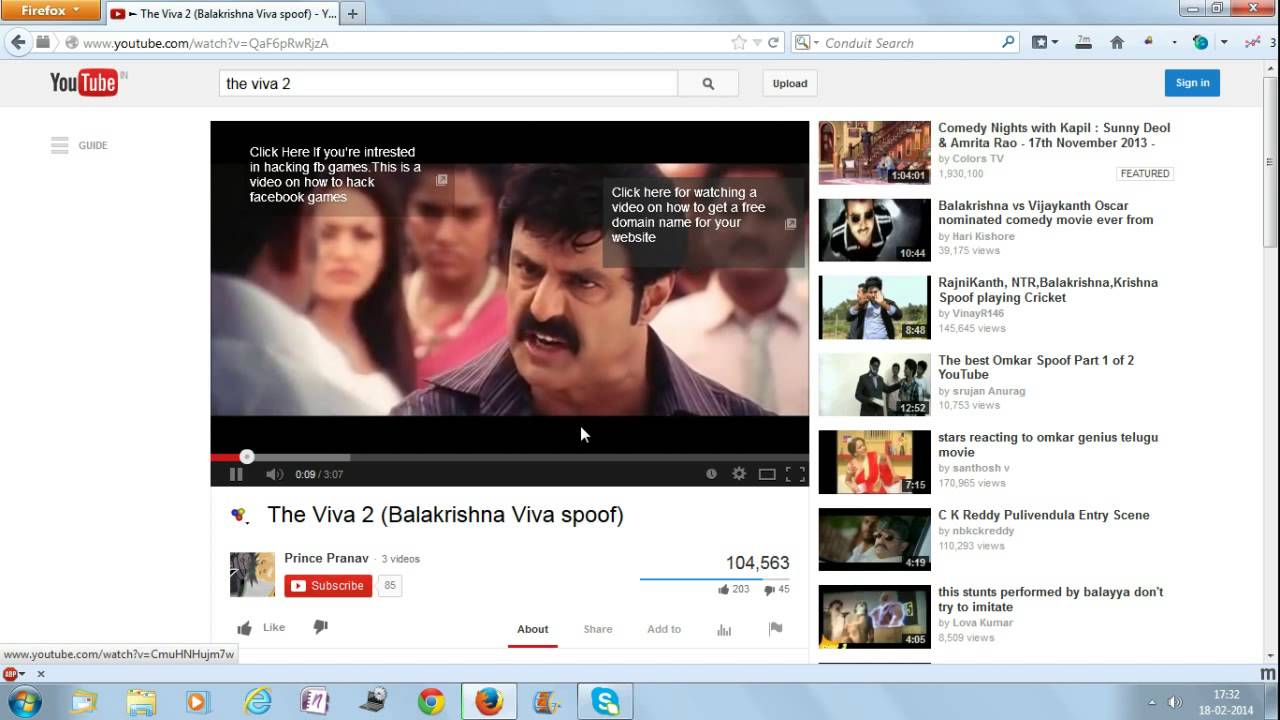Screen dimensions: 1280x720
Task: Open 'C K Reddy Pulivendula Entry Scene' video
Action: point(1044,515)
